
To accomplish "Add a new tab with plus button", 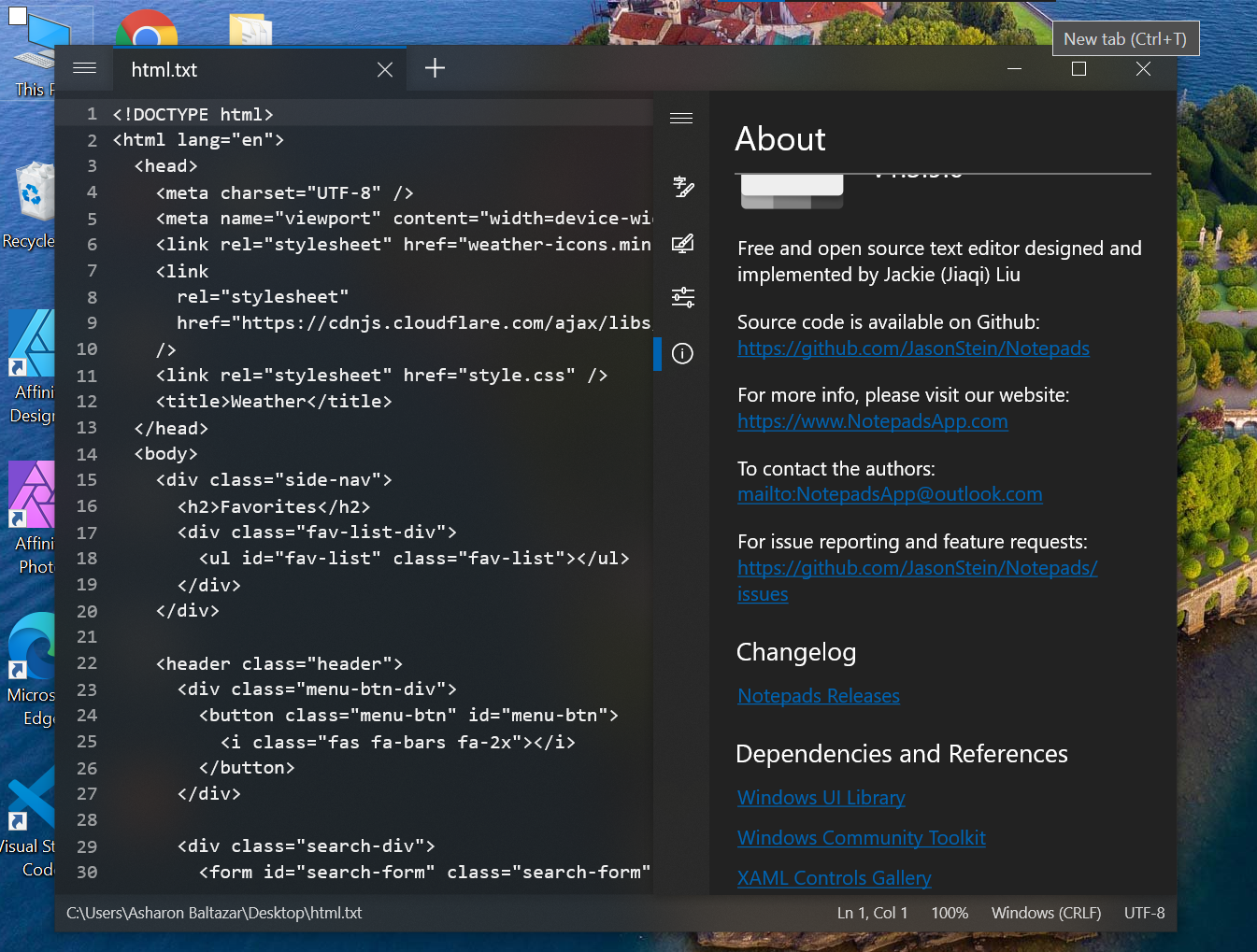I will (x=435, y=68).
